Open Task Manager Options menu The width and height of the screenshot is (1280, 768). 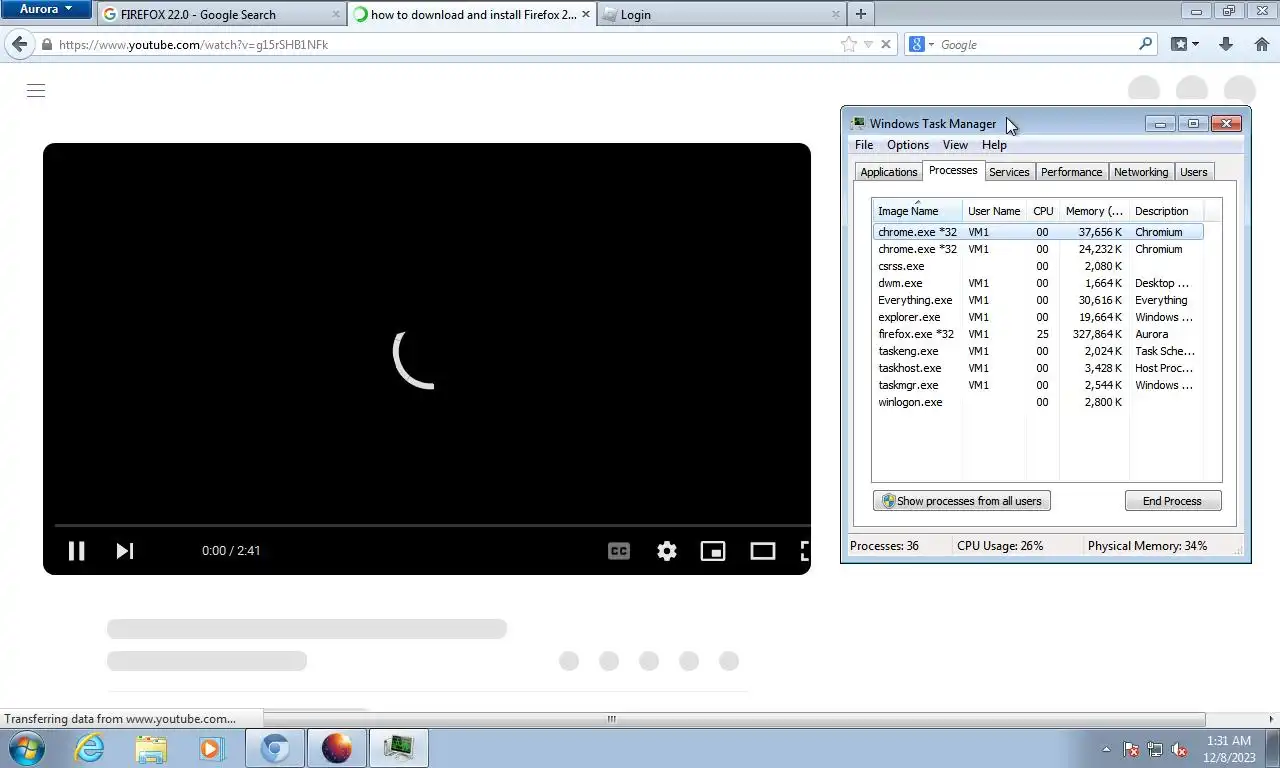(x=908, y=145)
